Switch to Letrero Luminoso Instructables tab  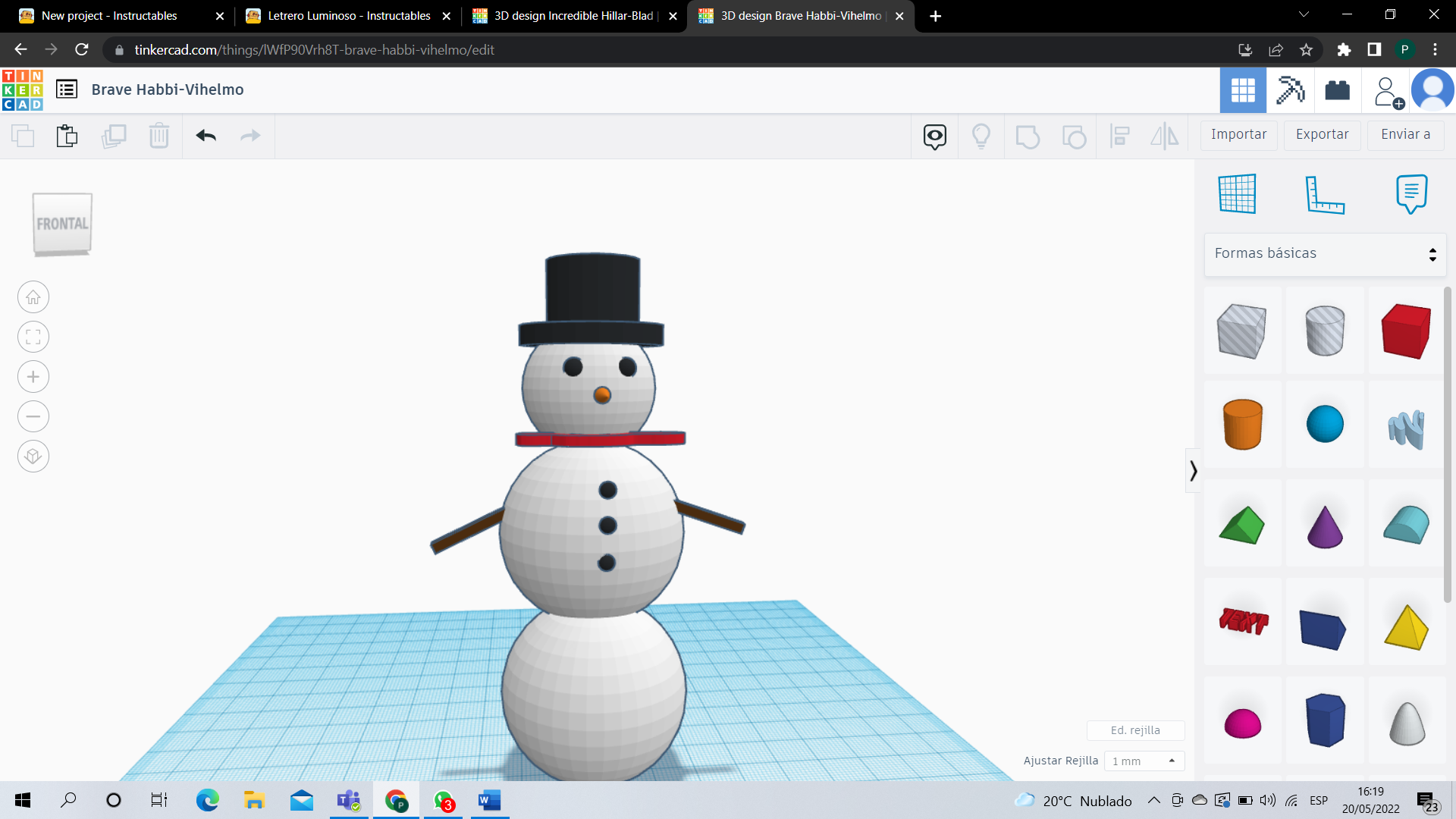pos(348,16)
